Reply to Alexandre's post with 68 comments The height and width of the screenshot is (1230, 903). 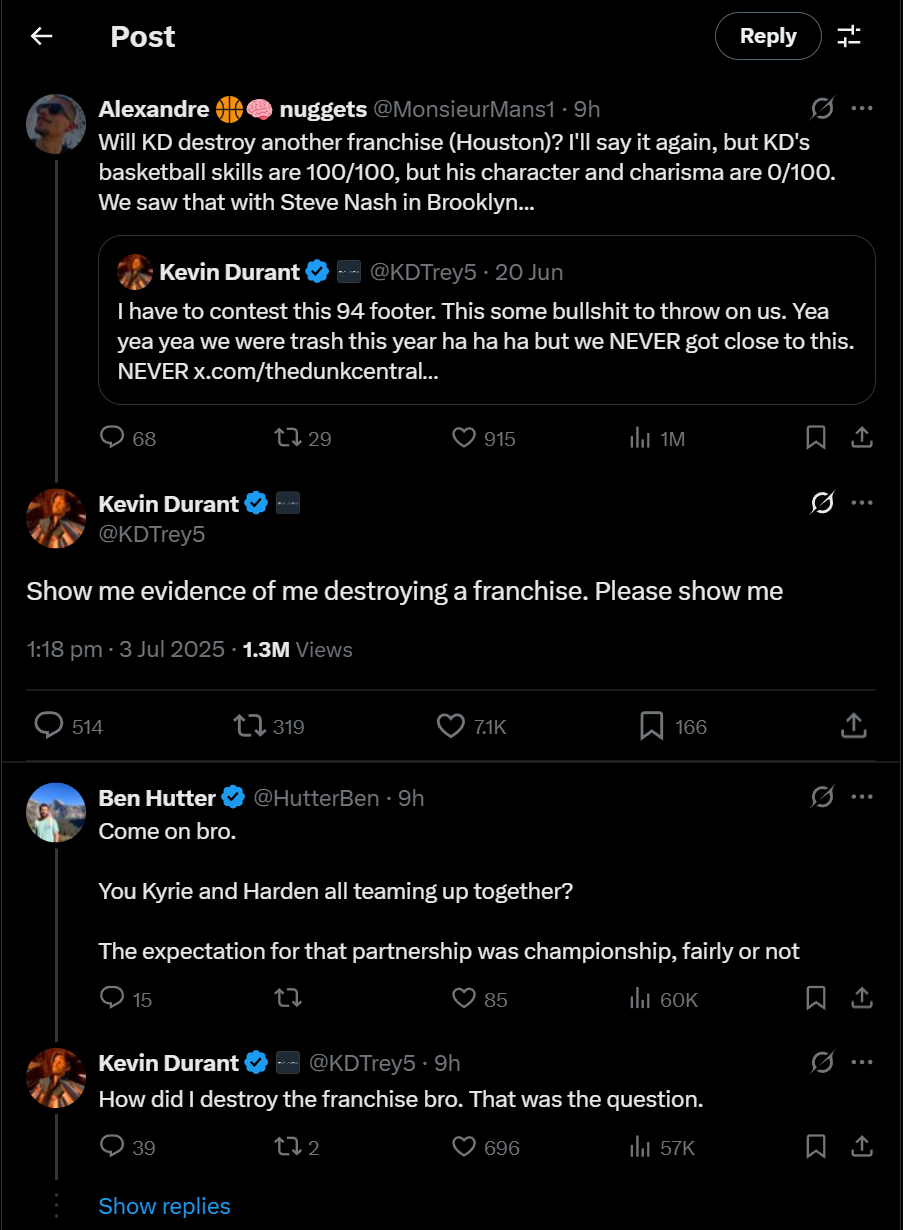129,438
